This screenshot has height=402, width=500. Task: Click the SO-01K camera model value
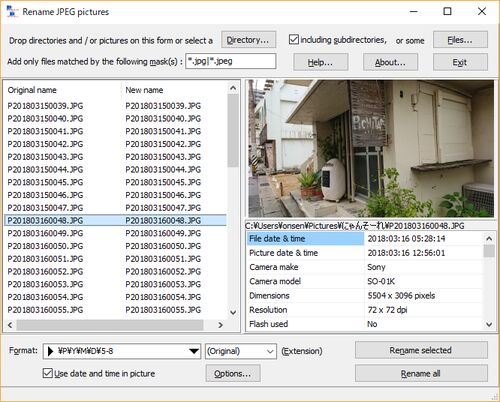381,281
